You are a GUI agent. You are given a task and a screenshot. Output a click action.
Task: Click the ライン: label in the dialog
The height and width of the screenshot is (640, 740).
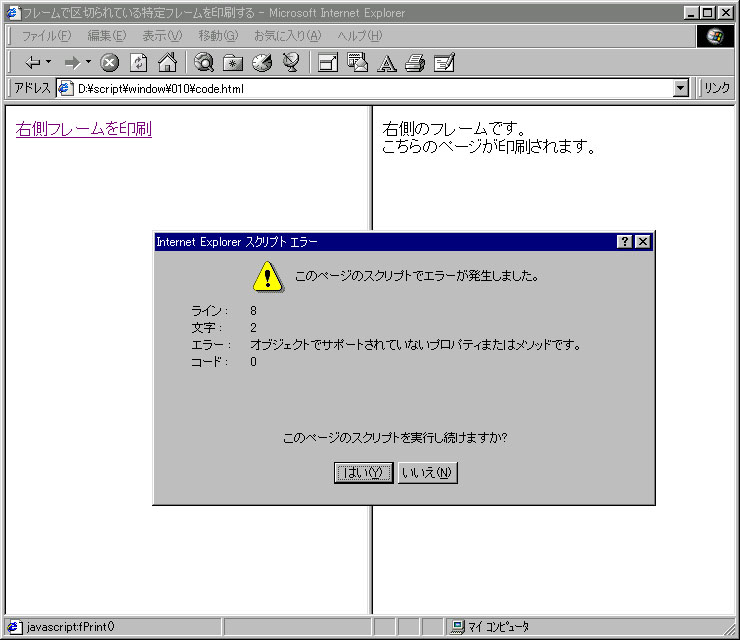point(210,311)
